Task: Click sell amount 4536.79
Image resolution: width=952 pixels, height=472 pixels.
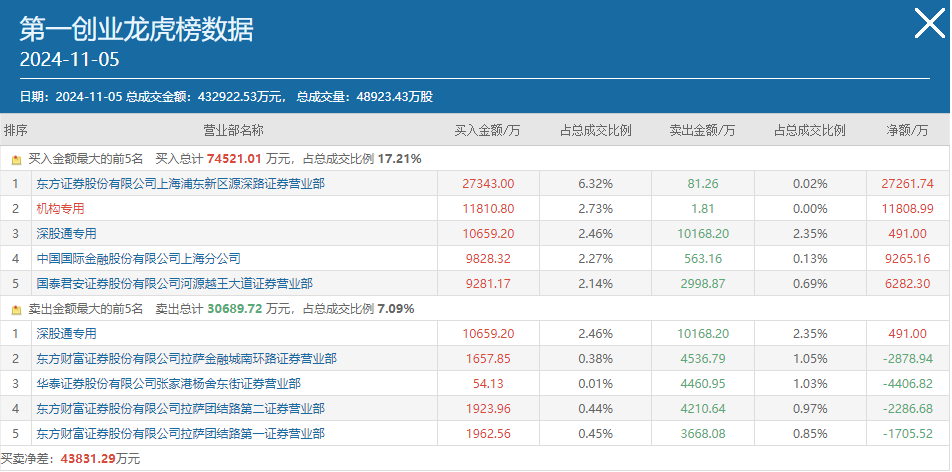Action: [703, 359]
